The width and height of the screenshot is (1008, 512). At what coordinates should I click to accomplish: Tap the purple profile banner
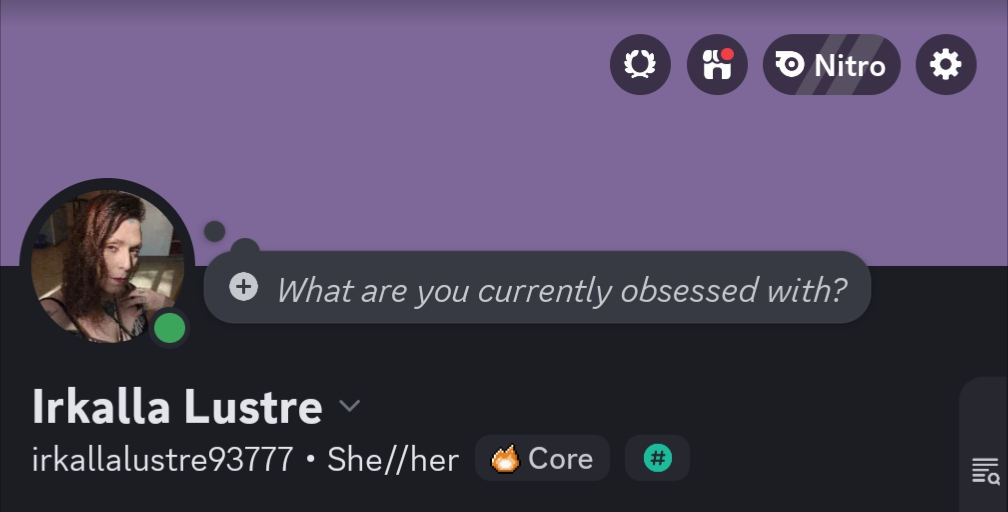pyautogui.click(x=400, y=130)
